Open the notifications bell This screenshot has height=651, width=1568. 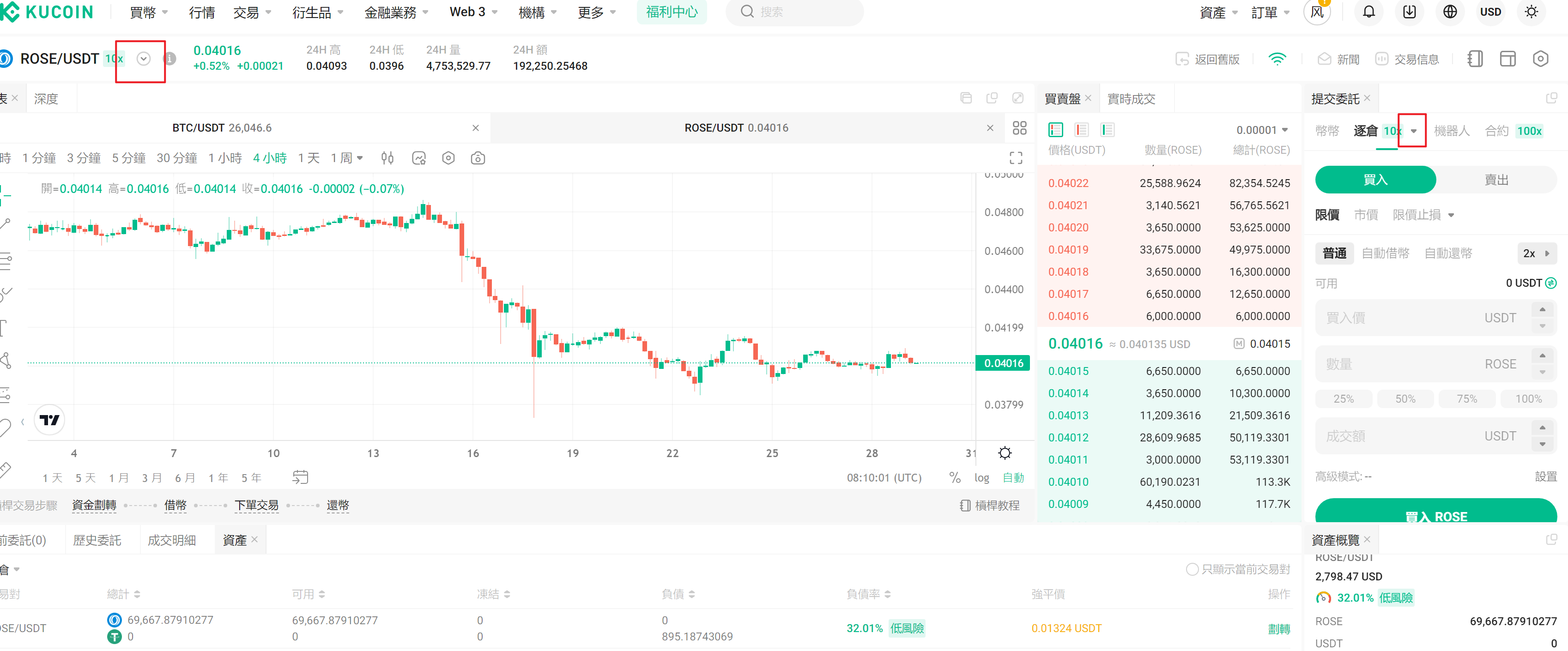coord(1368,12)
